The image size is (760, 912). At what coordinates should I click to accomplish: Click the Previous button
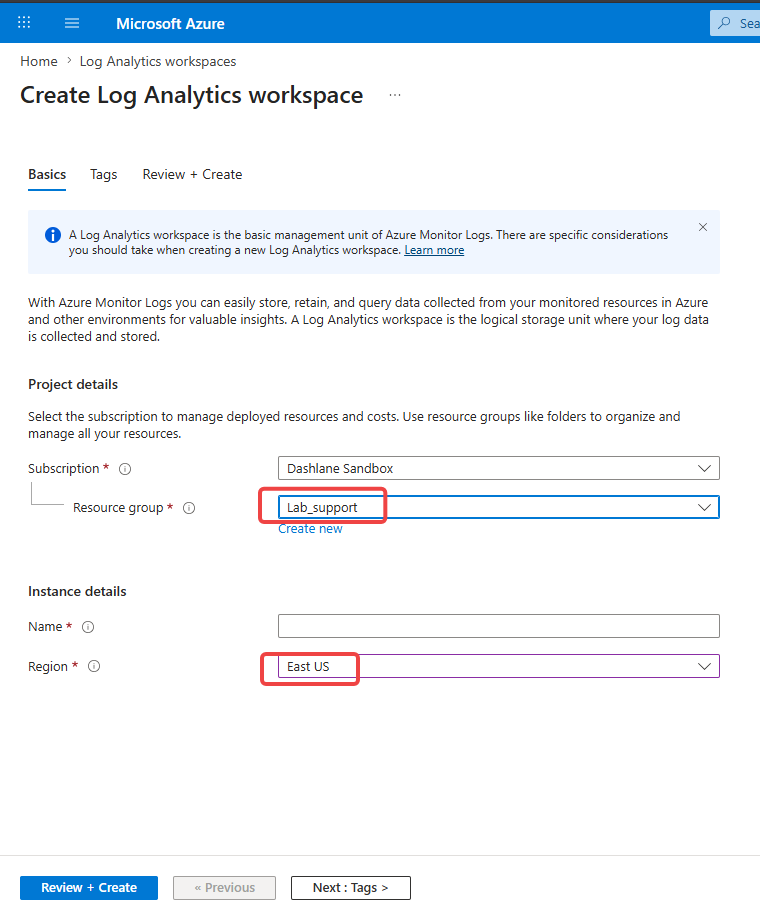click(224, 888)
